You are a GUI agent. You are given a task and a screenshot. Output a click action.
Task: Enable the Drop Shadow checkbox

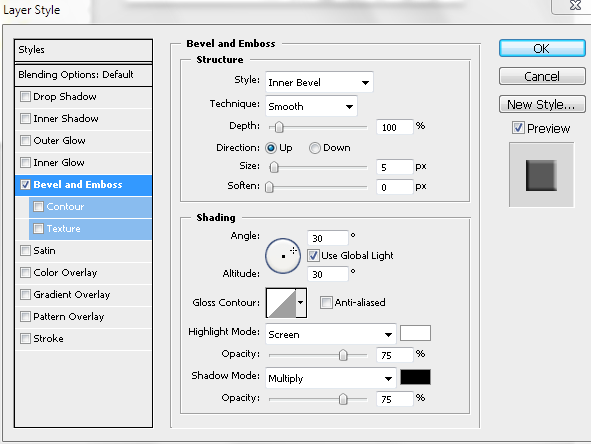click(x=25, y=96)
